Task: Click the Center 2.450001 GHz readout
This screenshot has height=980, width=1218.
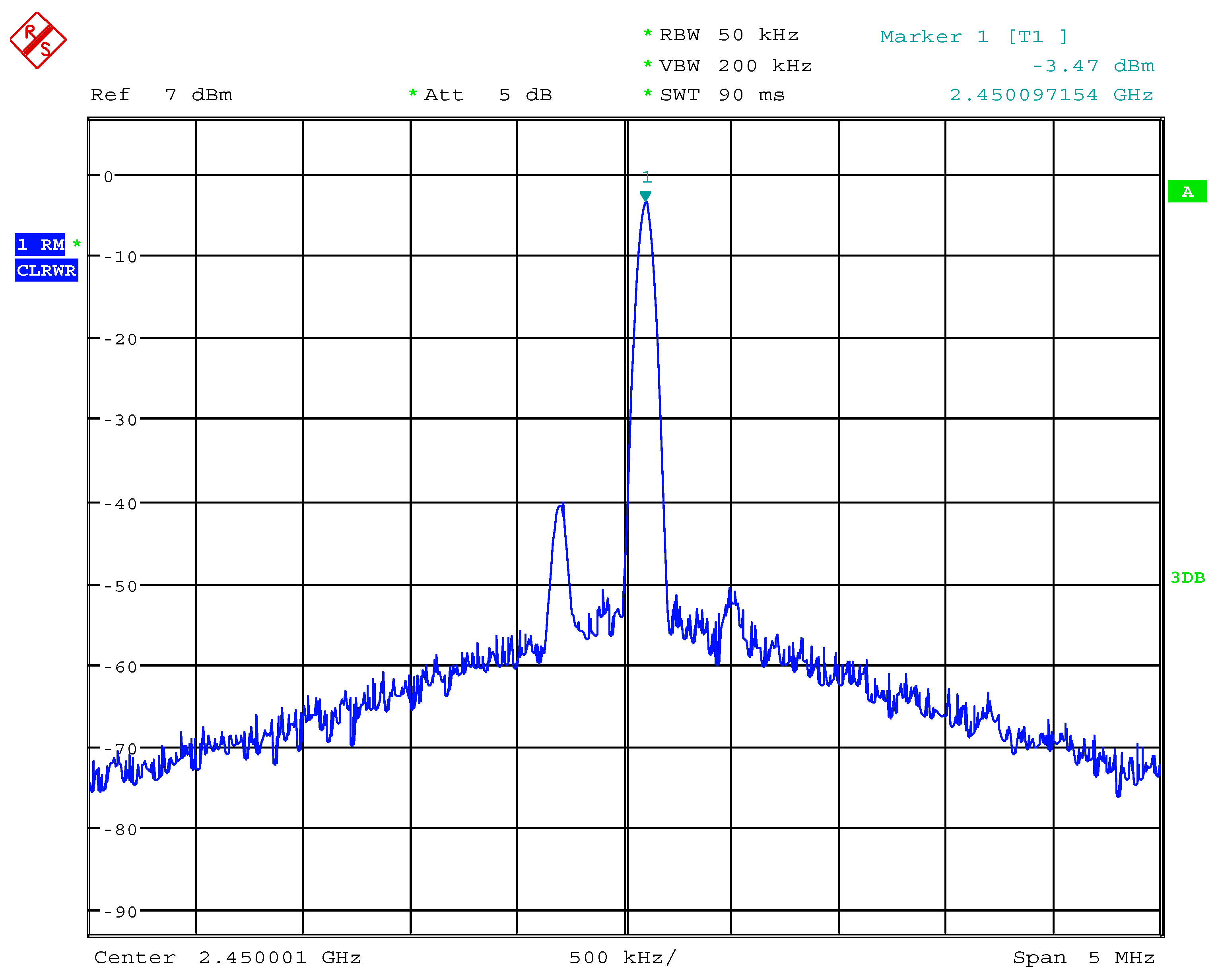Action: (x=228, y=957)
